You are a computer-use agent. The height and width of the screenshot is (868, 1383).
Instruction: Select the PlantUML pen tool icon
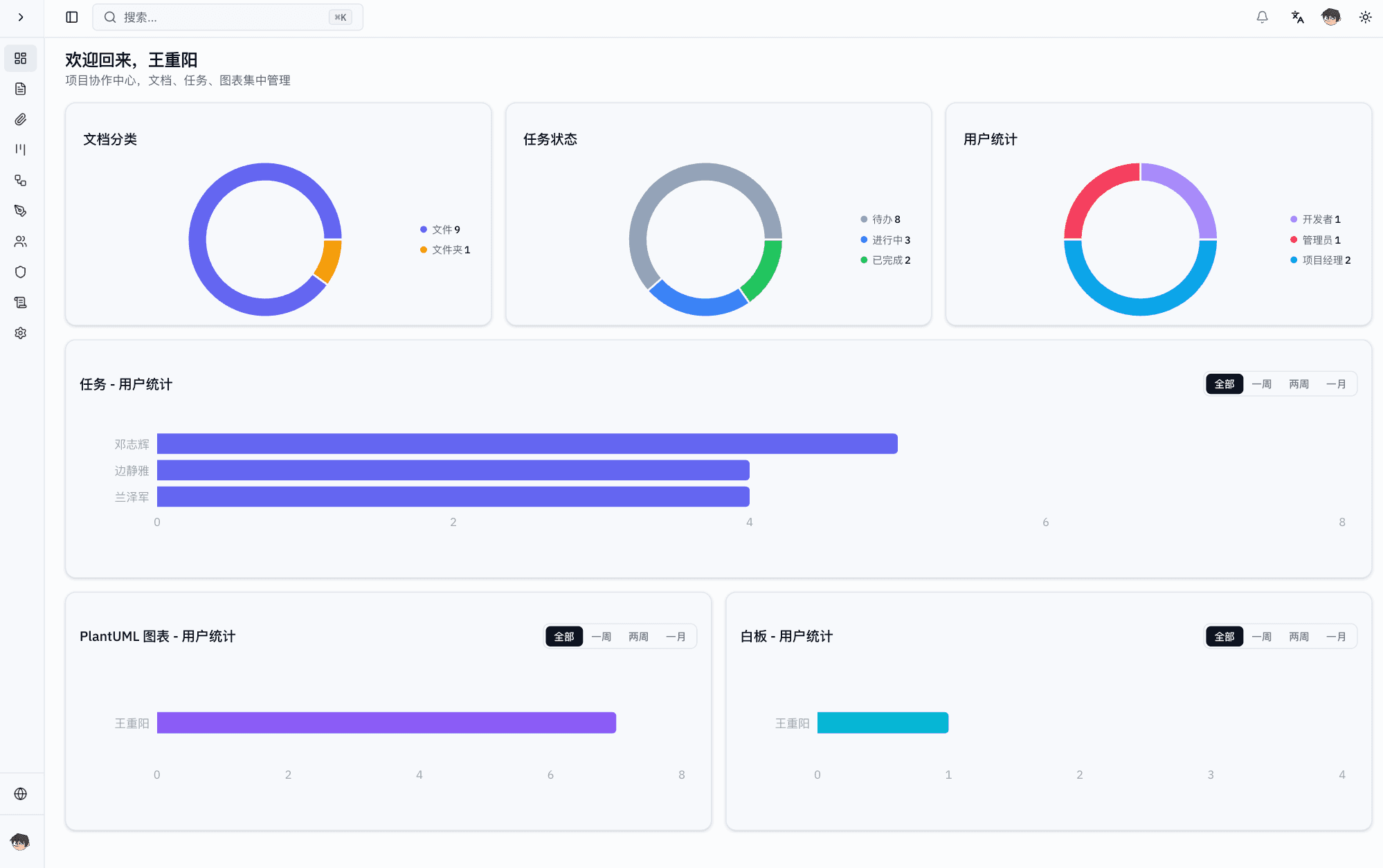tap(21, 210)
